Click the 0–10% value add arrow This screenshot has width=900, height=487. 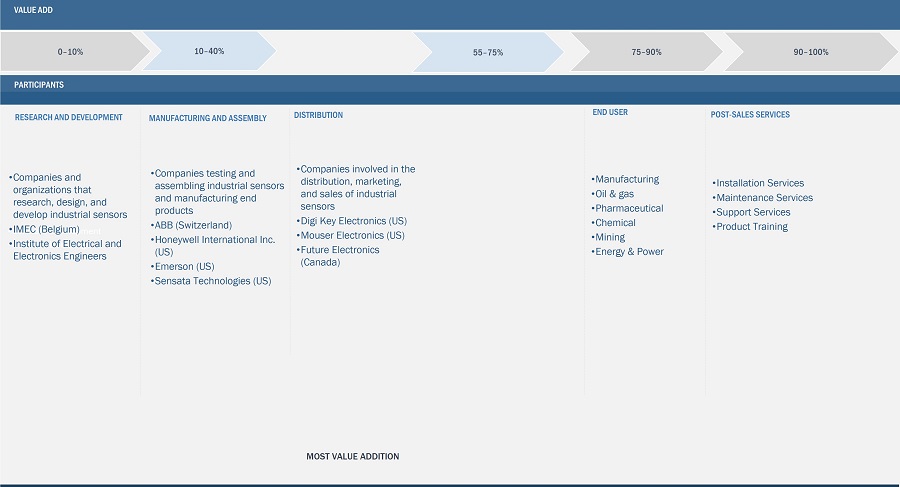click(71, 51)
